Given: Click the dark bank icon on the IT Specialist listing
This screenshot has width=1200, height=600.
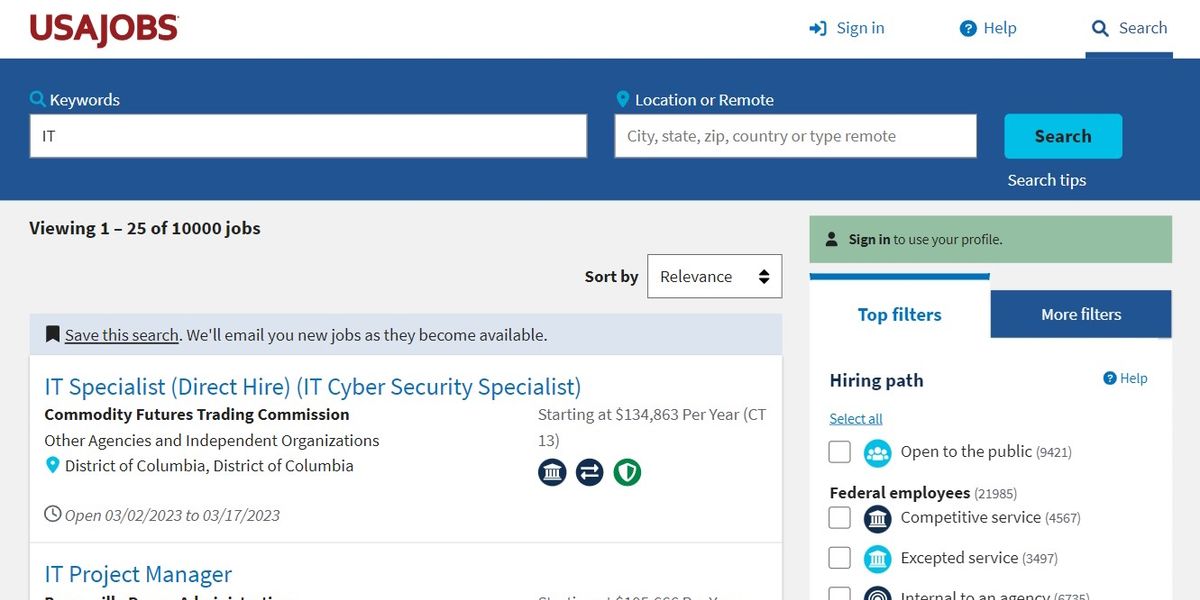Looking at the screenshot, I should point(552,472).
